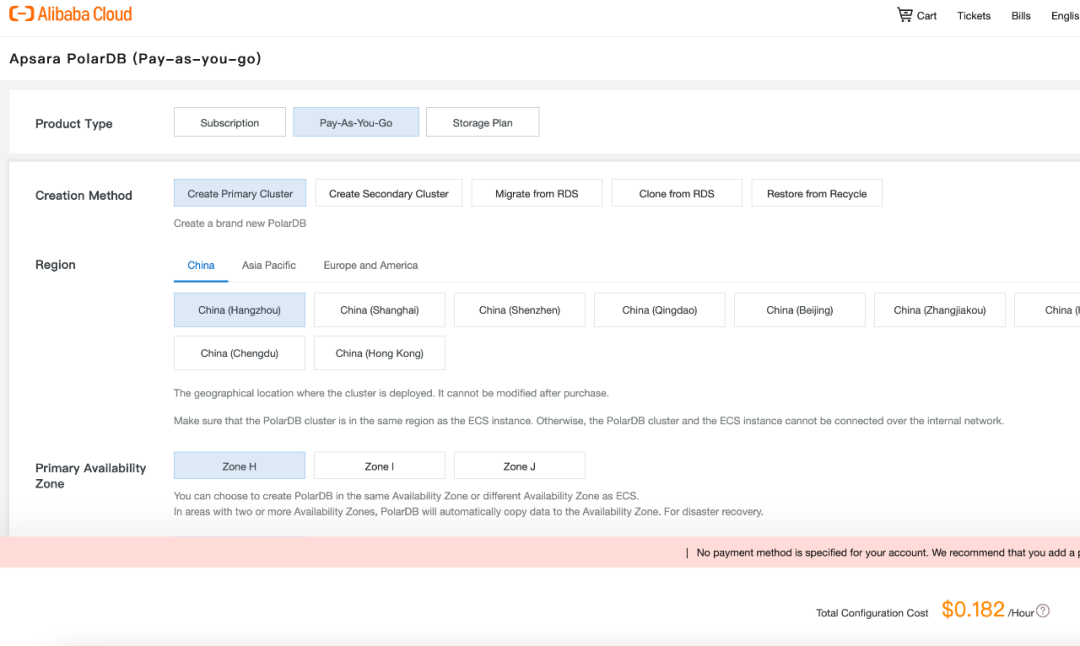This screenshot has height=646, width=1080.
Task: Select Pay-As-You-Go product type
Action: (355, 123)
